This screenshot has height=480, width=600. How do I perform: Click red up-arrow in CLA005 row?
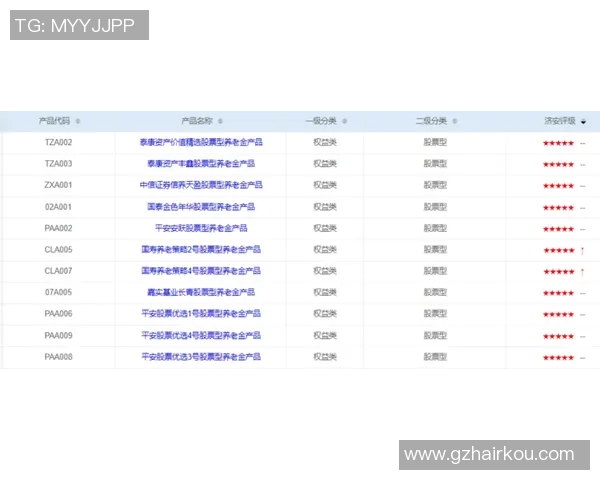point(582,250)
